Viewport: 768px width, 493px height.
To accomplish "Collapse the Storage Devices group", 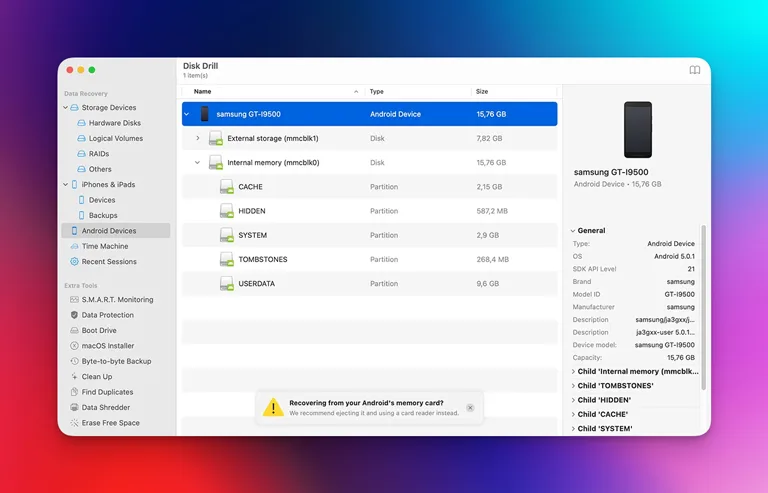I will (66, 107).
